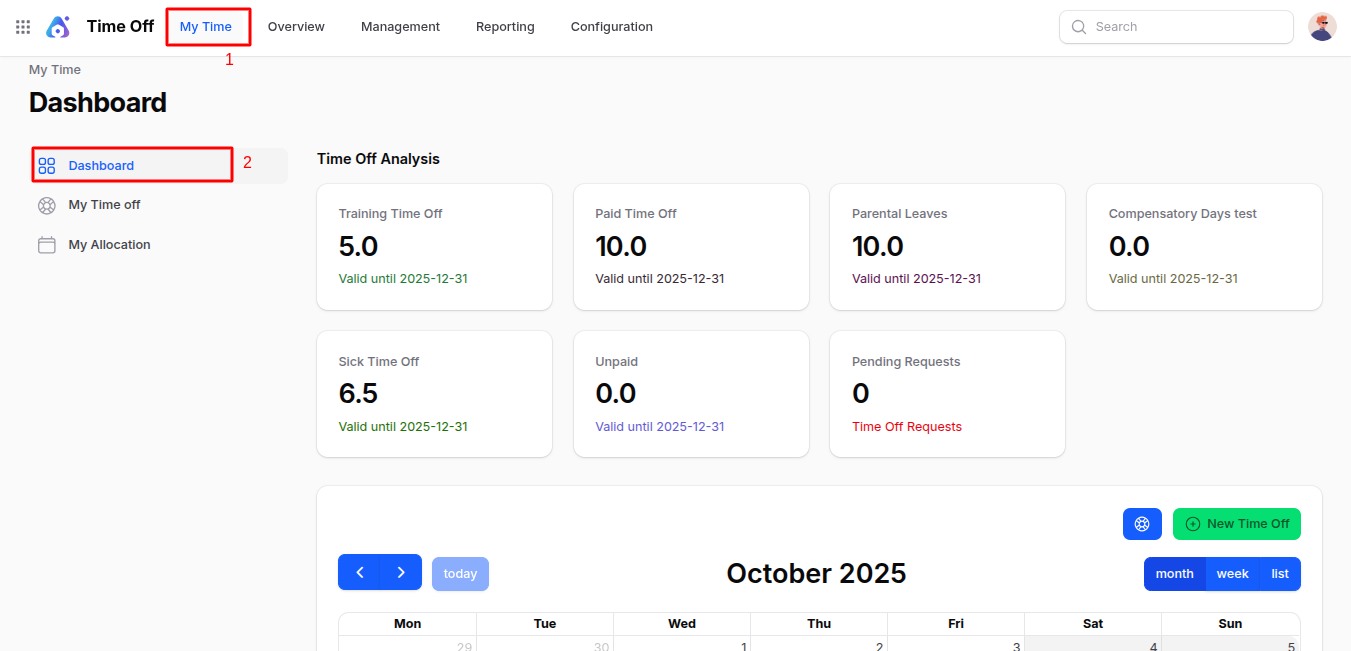
Task: Open the Overview menu
Action: [296, 26]
